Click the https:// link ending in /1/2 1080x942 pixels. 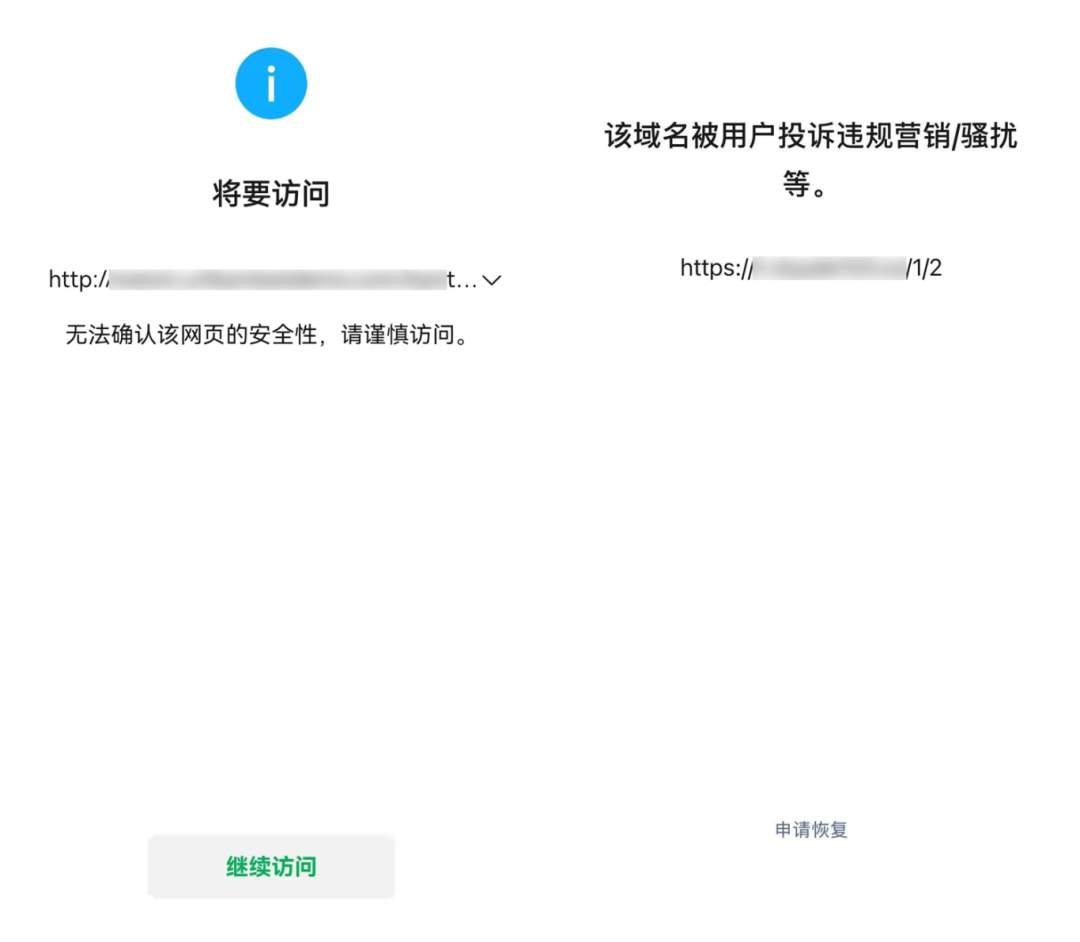[x=810, y=267]
